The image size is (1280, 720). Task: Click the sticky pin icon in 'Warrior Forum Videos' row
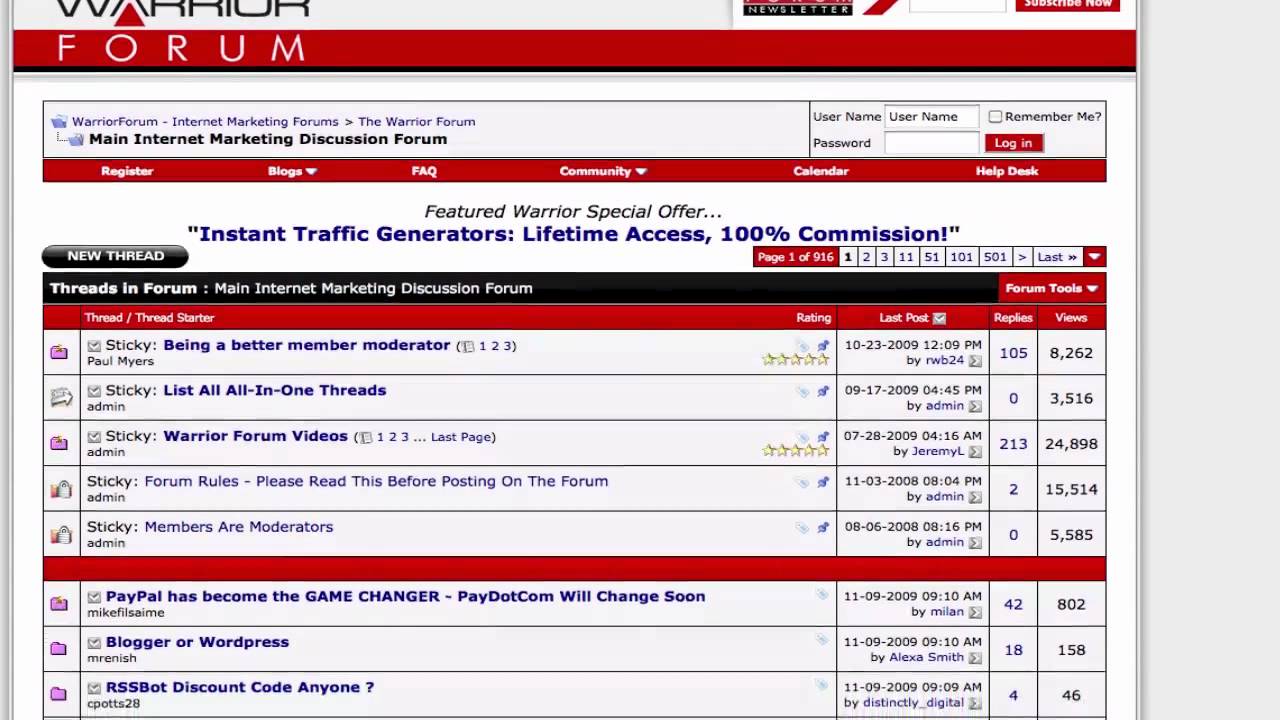[x=823, y=437]
